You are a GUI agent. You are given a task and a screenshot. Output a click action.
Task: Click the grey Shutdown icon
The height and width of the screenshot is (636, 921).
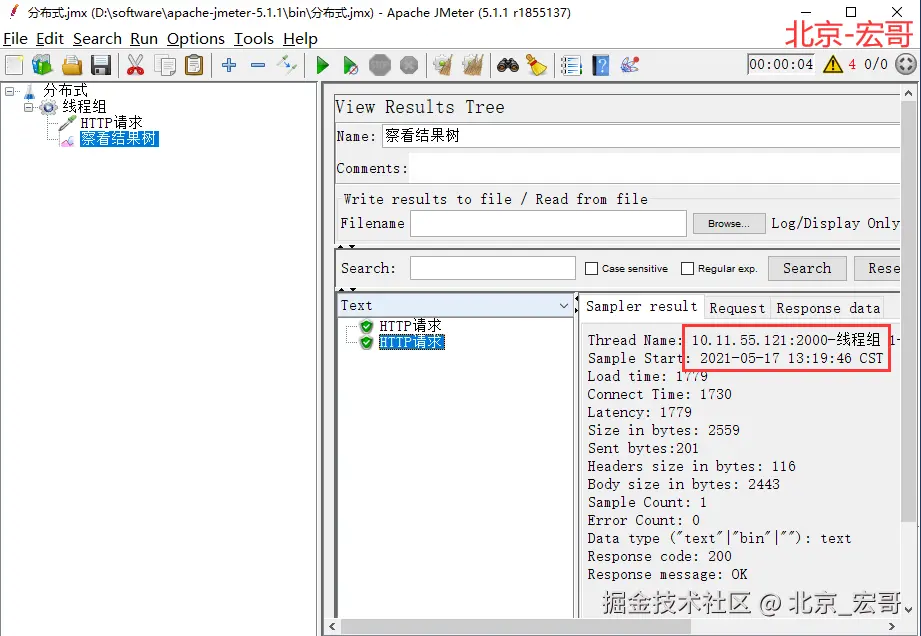pyautogui.click(x=409, y=65)
